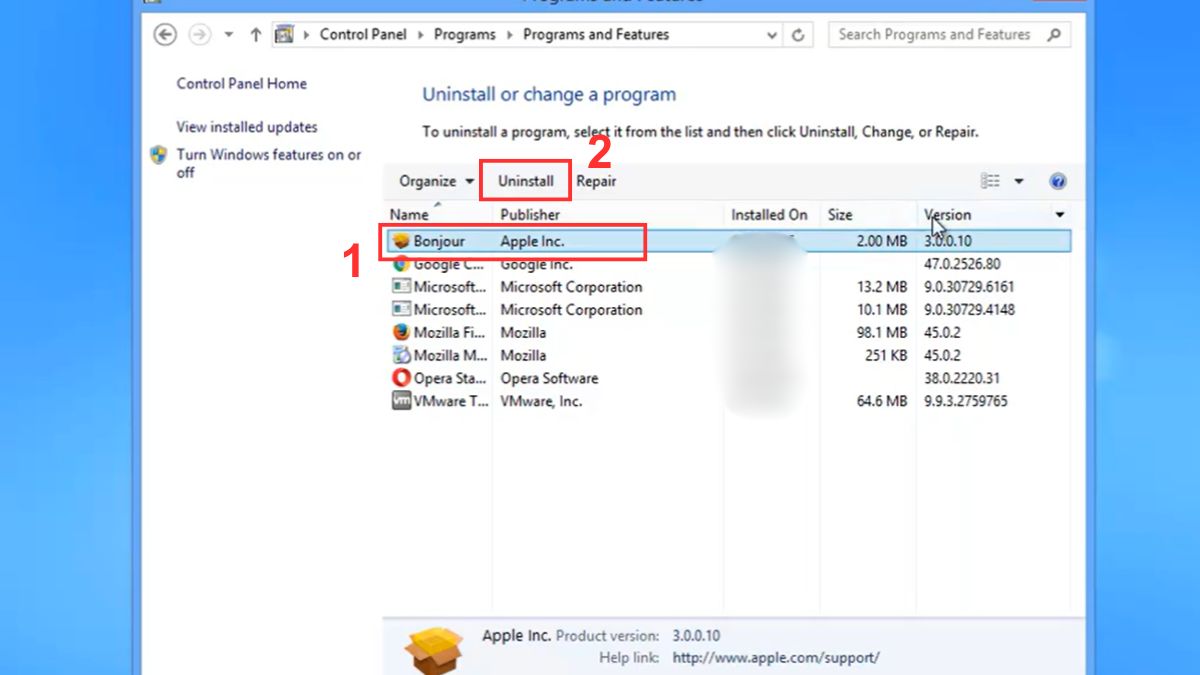Screen dimensions: 1200x675
Task: Click version 38.0.2220.31 cell
Action: 962,379
